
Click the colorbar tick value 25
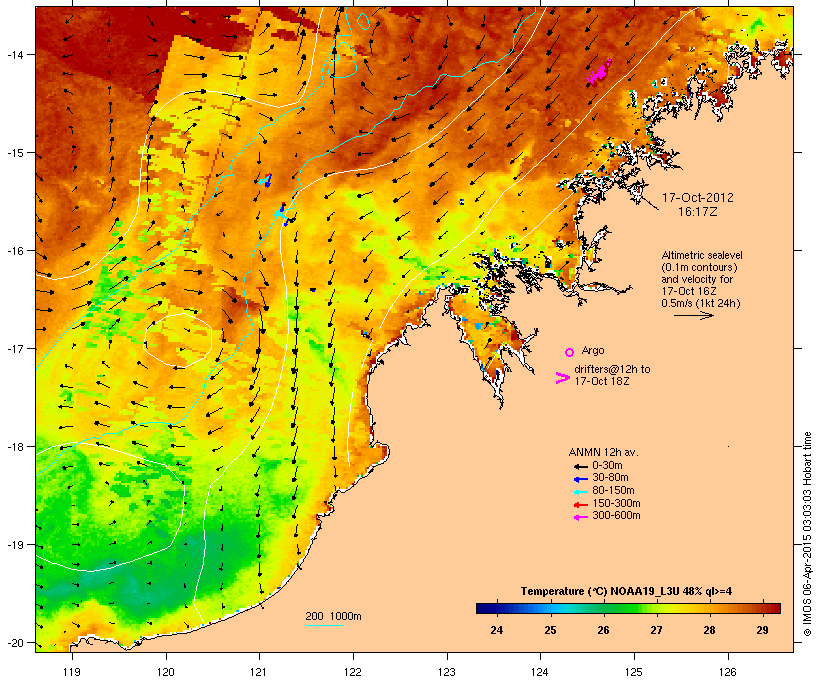click(x=550, y=630)
